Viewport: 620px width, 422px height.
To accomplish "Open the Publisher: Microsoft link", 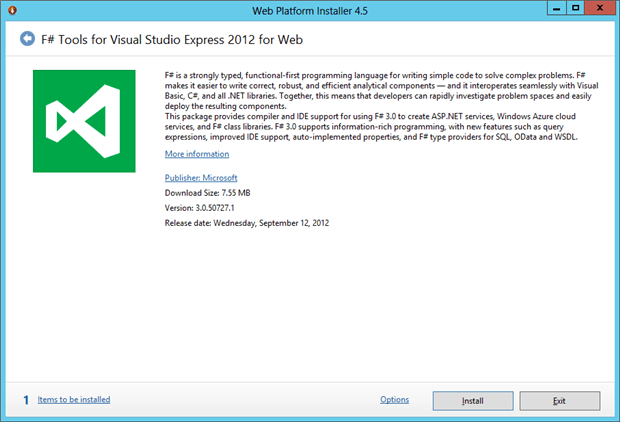I will (201, 178).
